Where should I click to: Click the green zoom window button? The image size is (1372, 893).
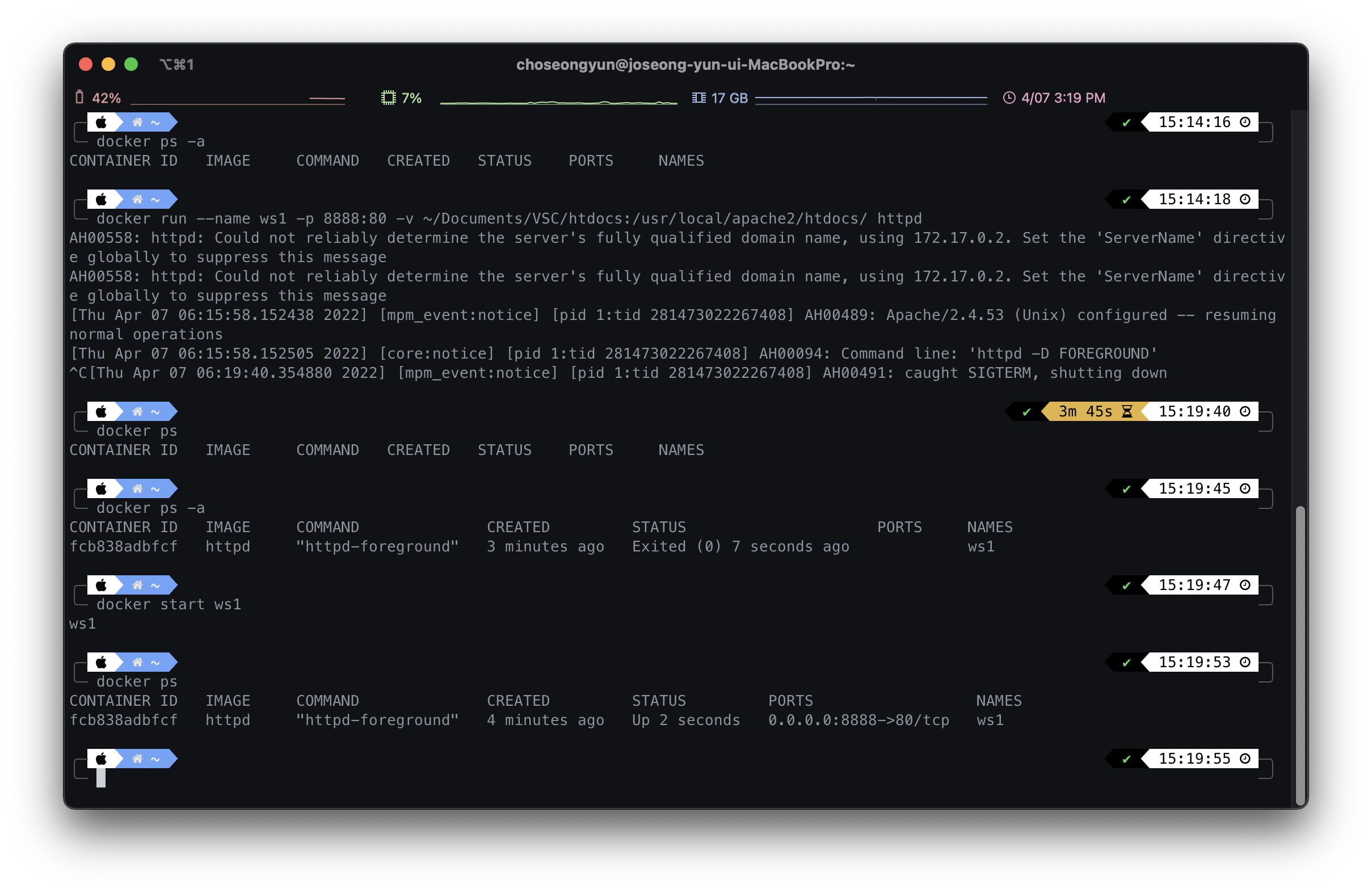(132, 64)
